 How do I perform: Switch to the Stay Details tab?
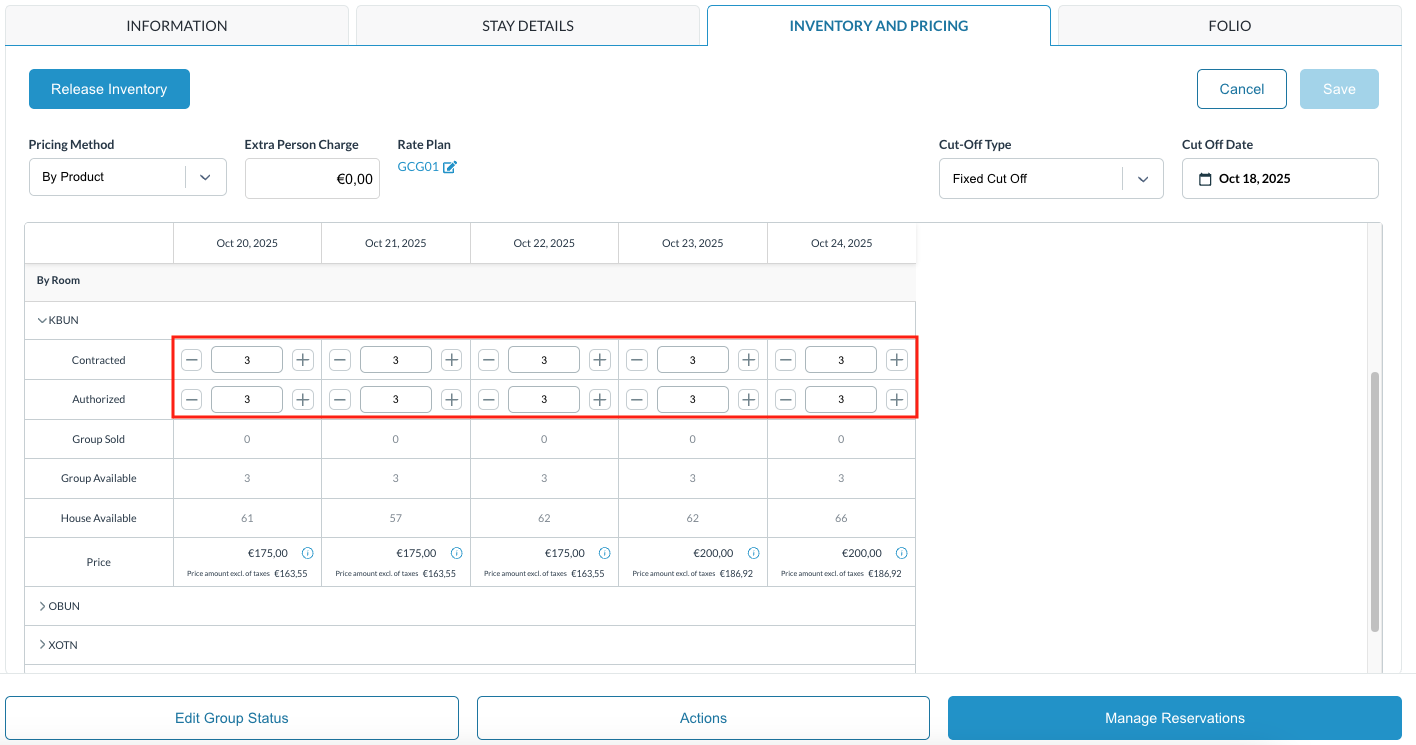pos(527,26)
